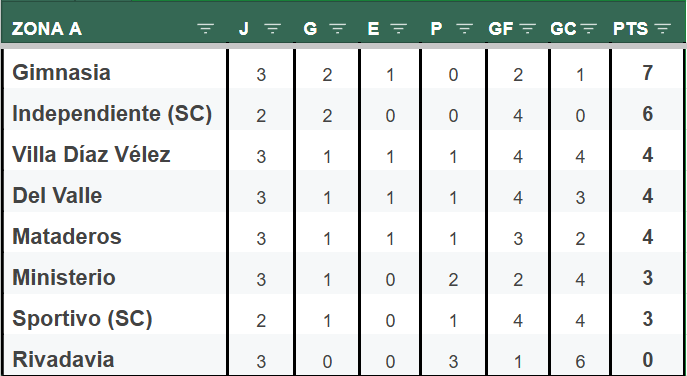
Task: Select the Sportivo (SC) team cell
Action: pos(115,319)
